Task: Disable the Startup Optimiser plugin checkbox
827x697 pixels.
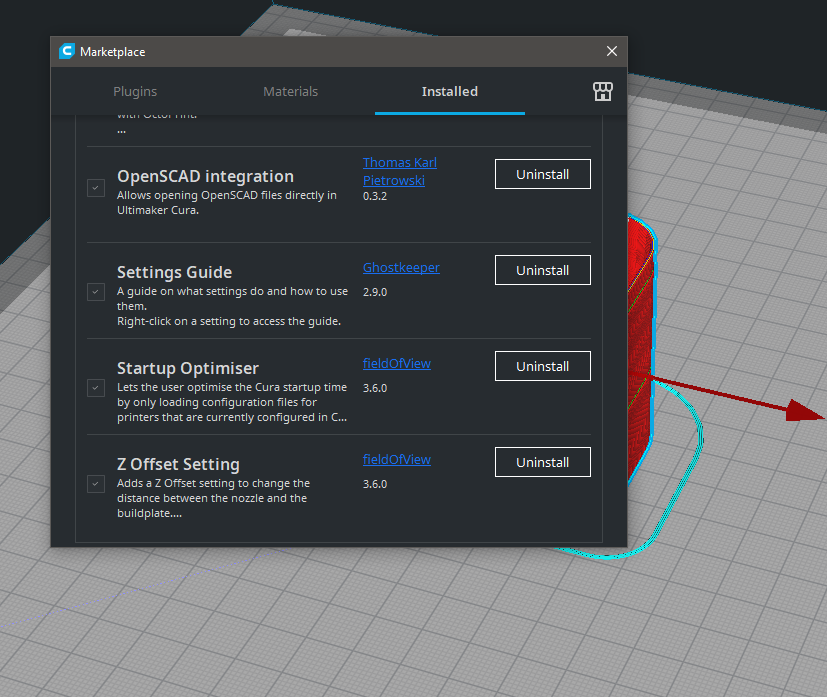Action: tap(96, 388)
